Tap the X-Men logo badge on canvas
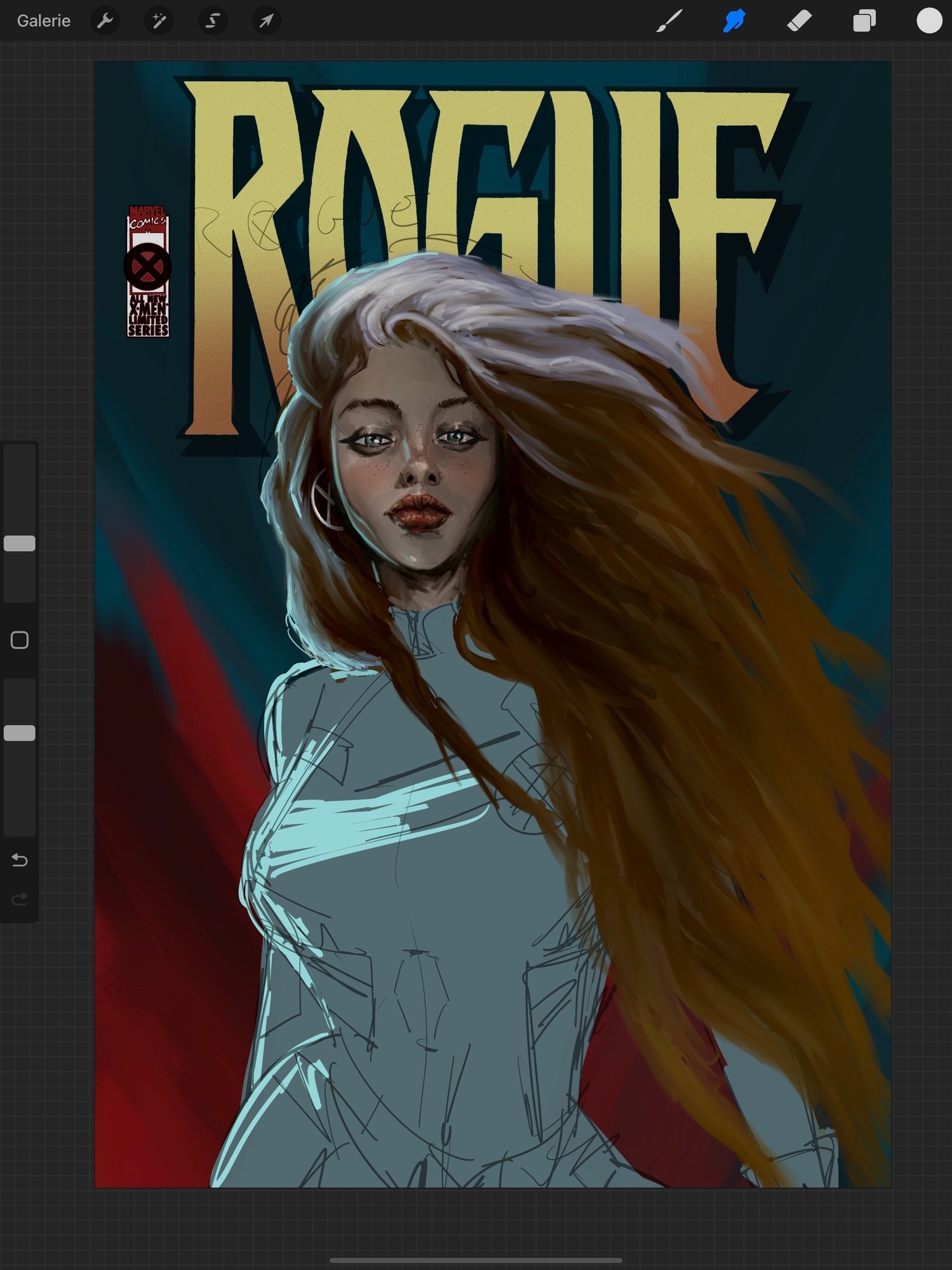 (x=147, y=267)
